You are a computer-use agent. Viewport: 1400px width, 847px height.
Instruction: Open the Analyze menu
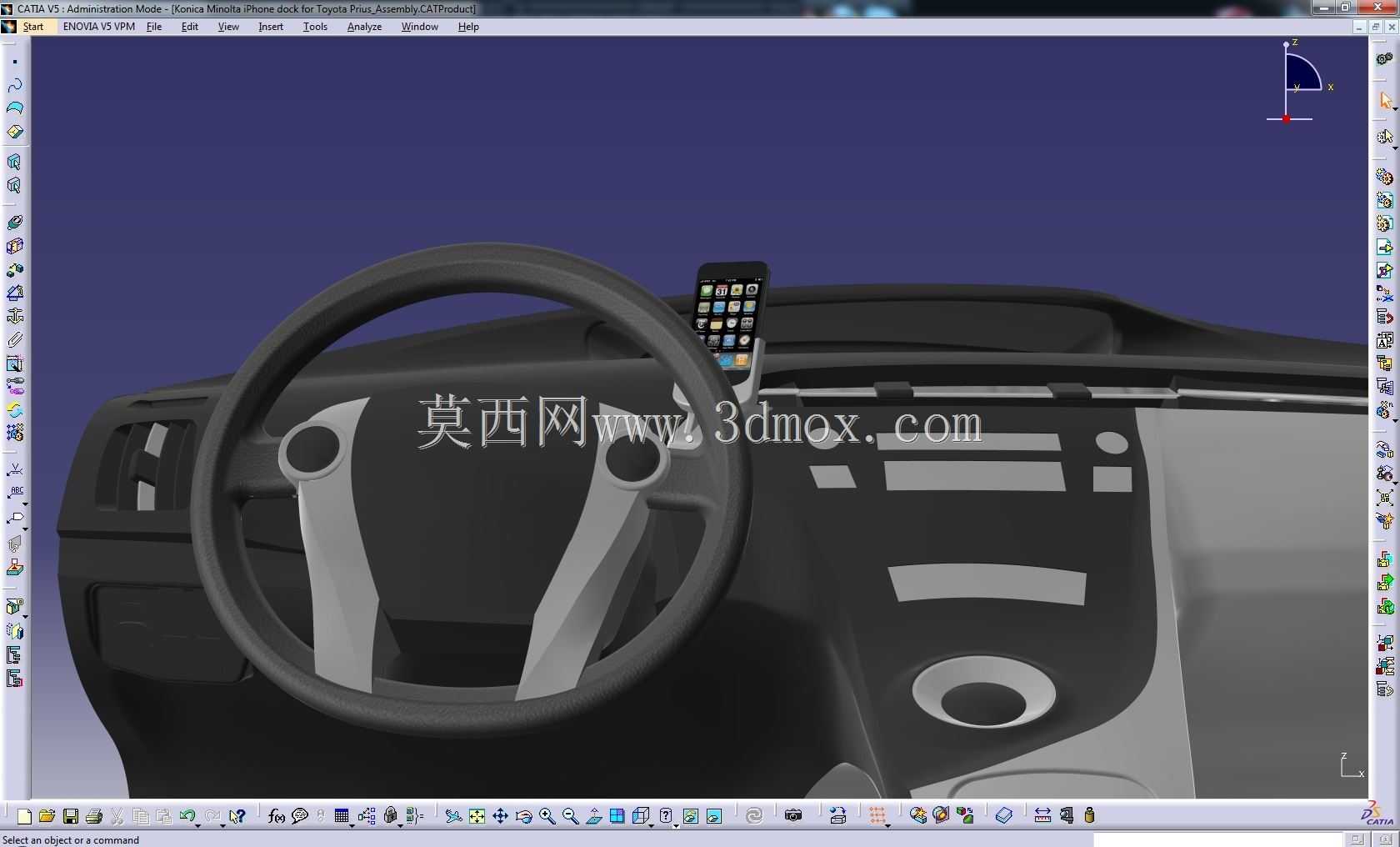click(364, 27)
